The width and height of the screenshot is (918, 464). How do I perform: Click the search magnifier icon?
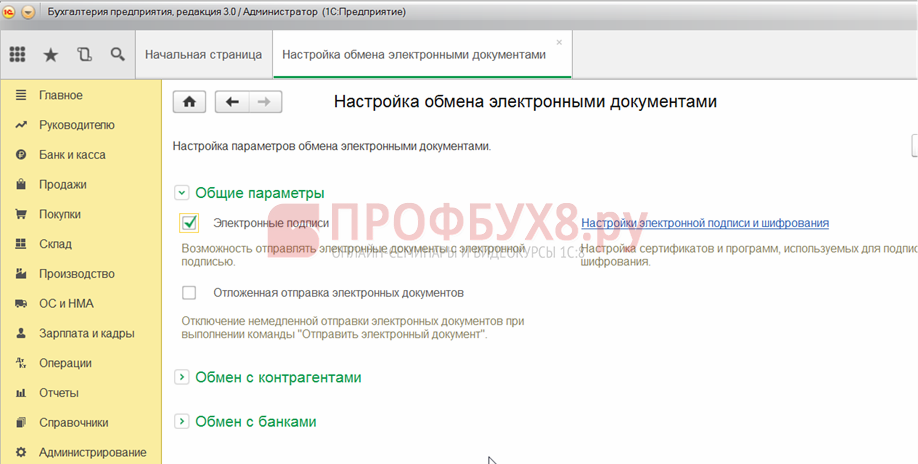(x=118, y=54)
